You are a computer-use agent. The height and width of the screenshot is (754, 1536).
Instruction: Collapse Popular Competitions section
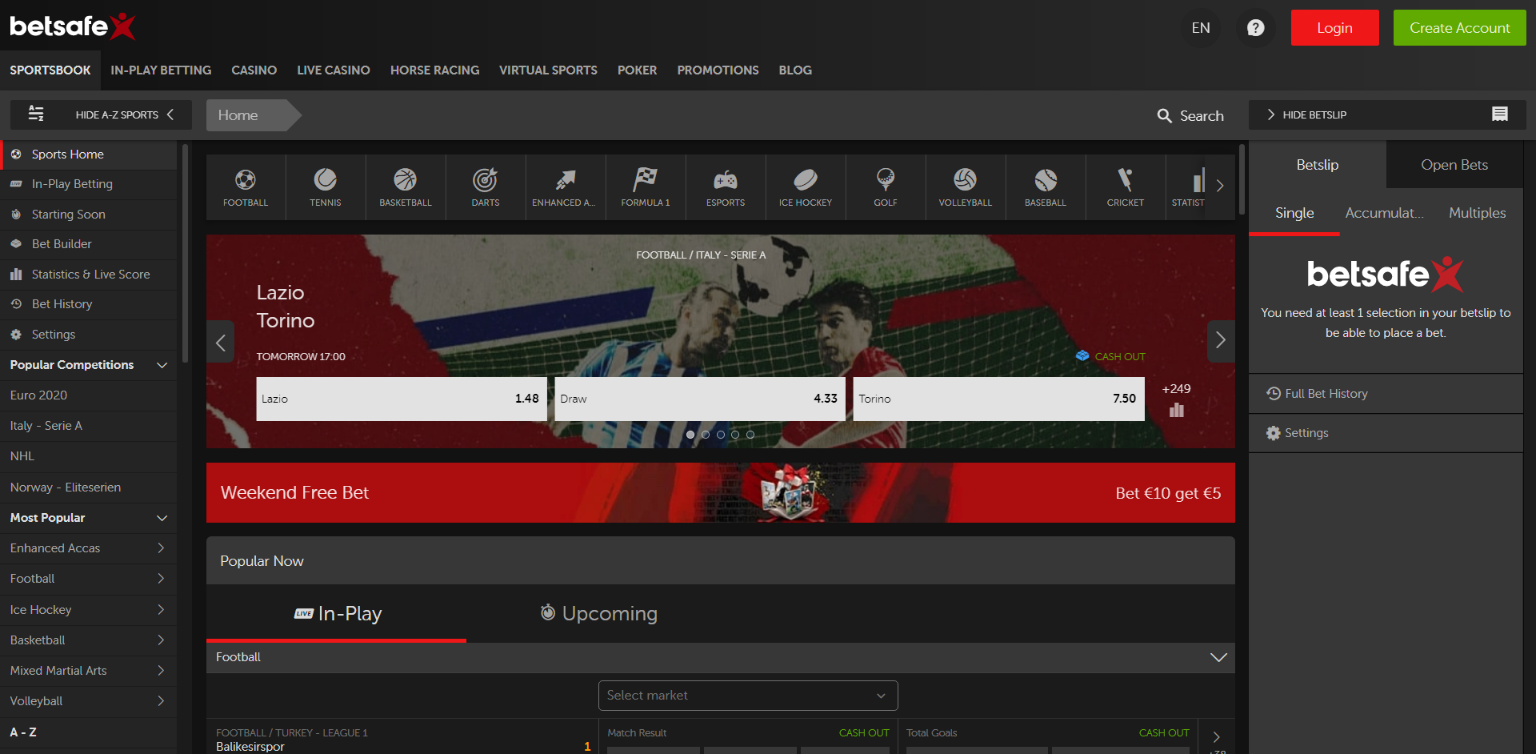(x=162, y=366)
